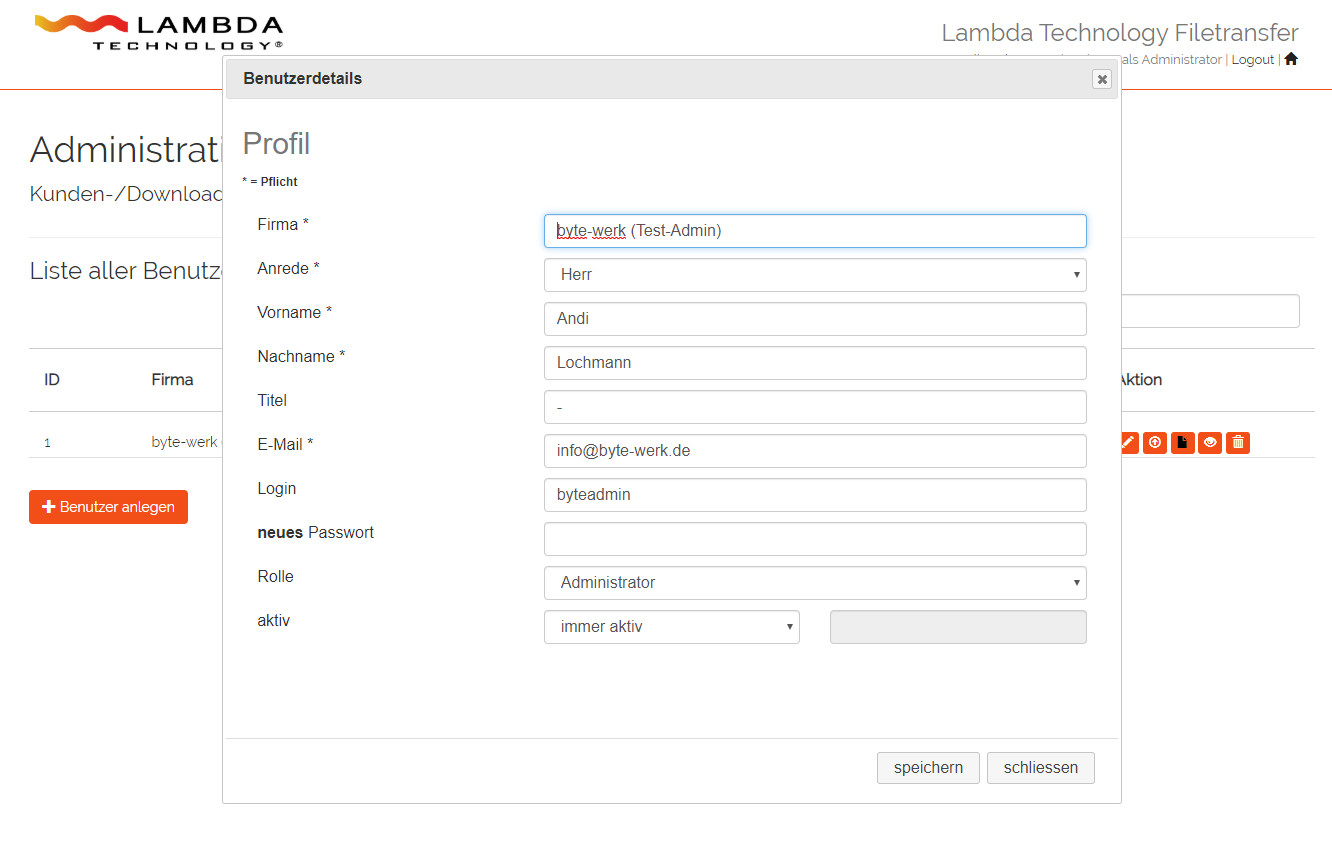The height and width of the screenshot is (853, 1332).
Task: Delete user with the trash icon
Action: pos(1238,442)
